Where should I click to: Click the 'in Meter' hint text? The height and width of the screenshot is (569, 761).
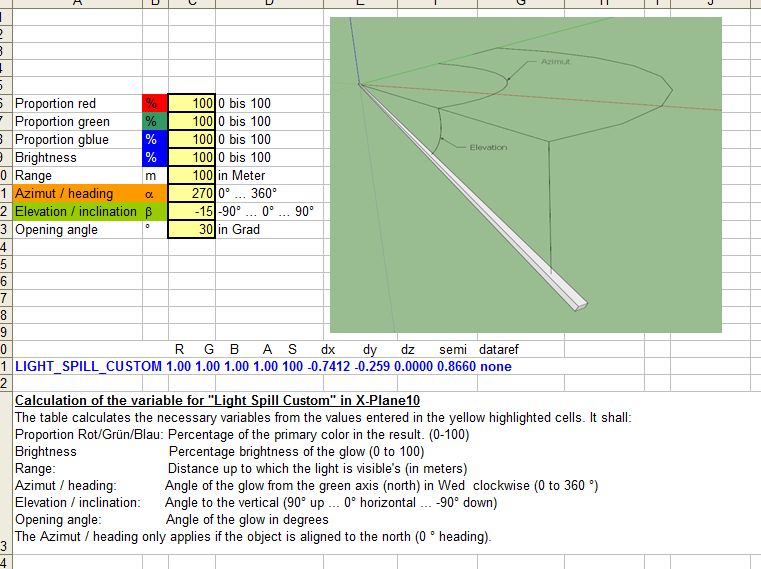(241, 175)
